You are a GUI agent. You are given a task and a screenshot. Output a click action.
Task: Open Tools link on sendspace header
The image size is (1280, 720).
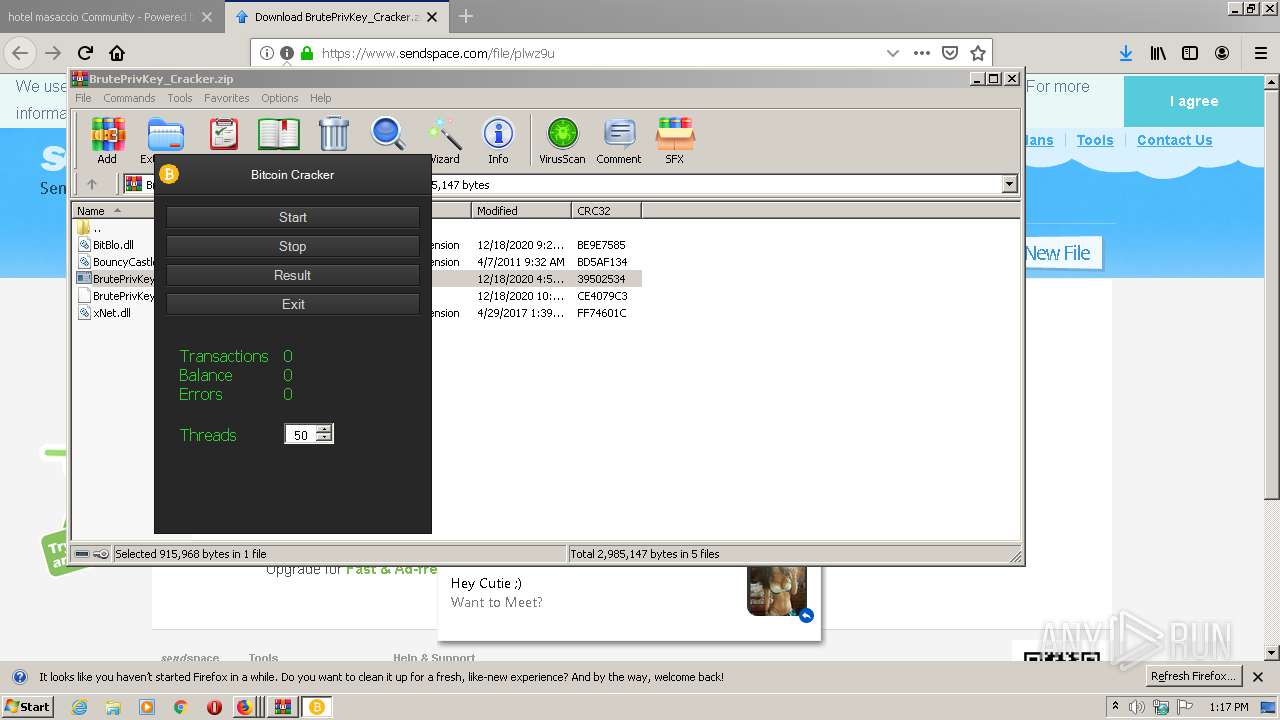(x=1095, y=140)
